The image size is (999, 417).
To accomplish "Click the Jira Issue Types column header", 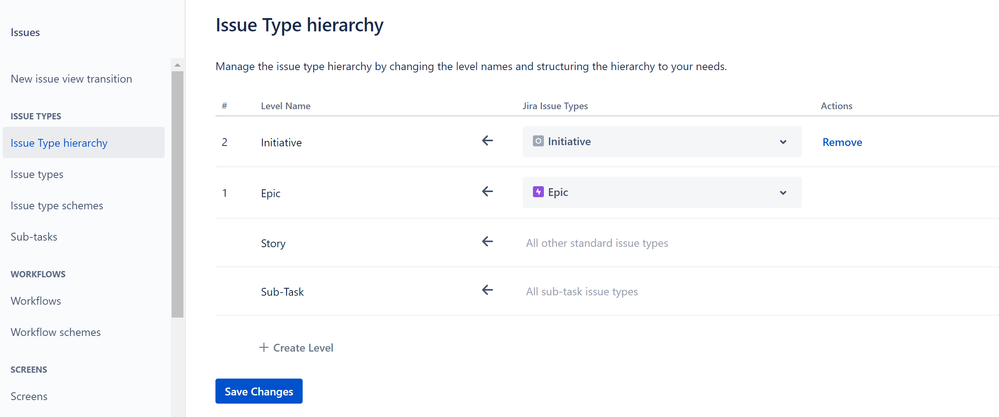I will pos(555,106).
